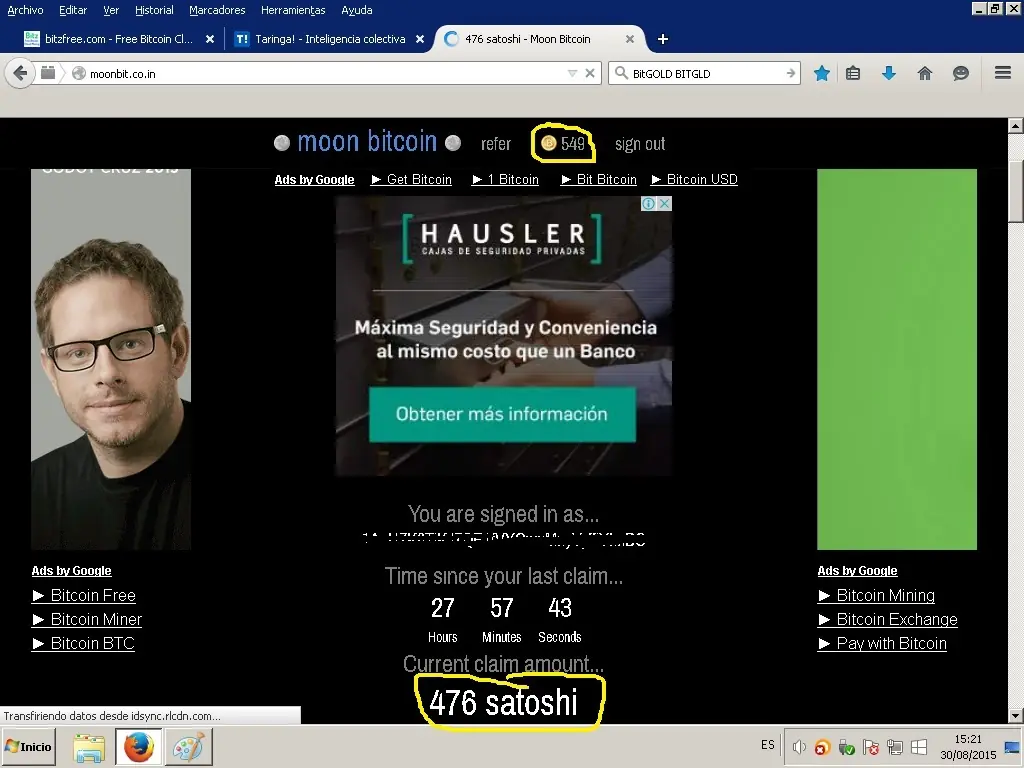Open the downloads arrow icon
Screen dimensions: 1024x768
[889, 73]
